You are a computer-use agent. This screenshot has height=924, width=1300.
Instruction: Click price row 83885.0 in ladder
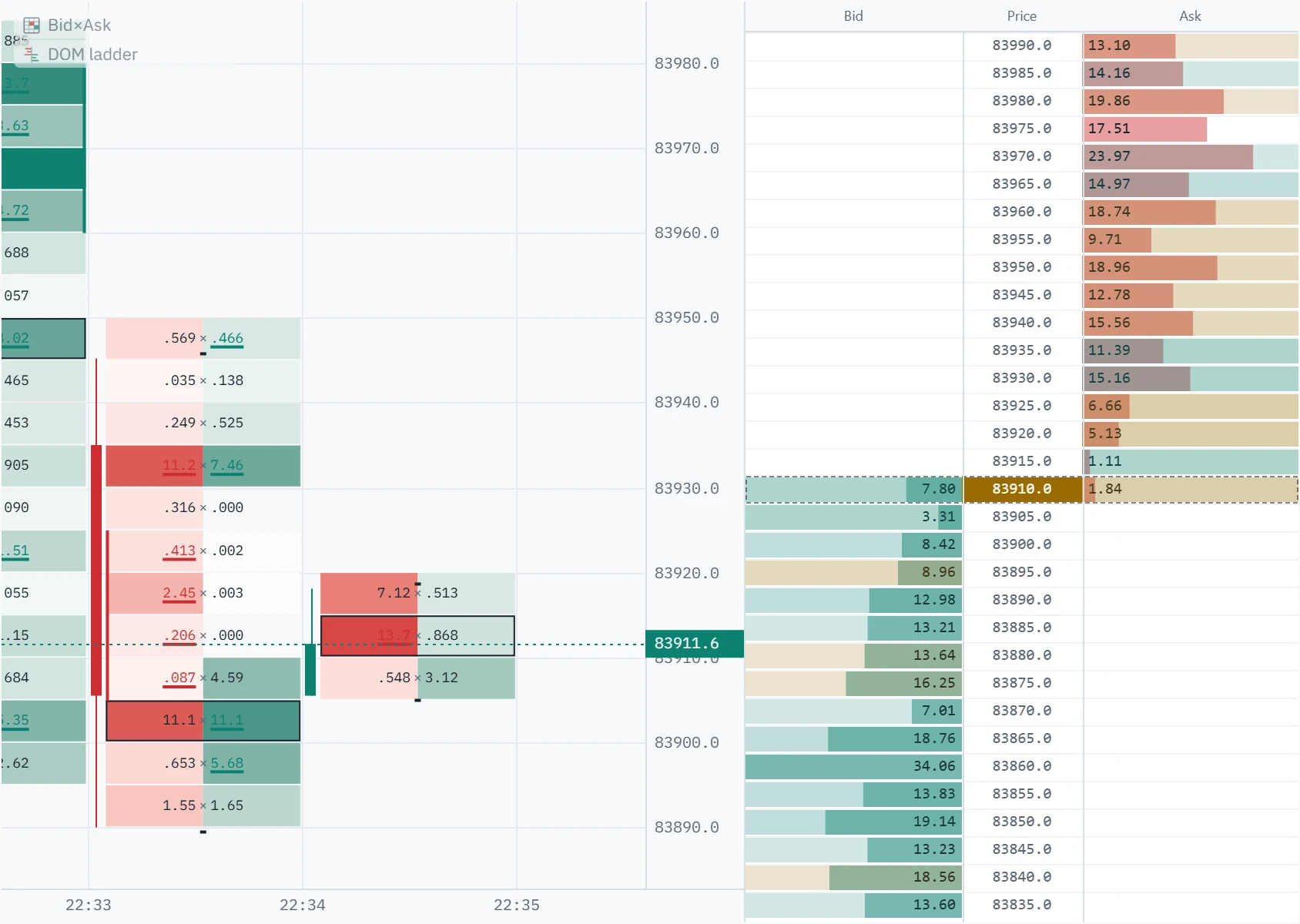point(1022,628)
